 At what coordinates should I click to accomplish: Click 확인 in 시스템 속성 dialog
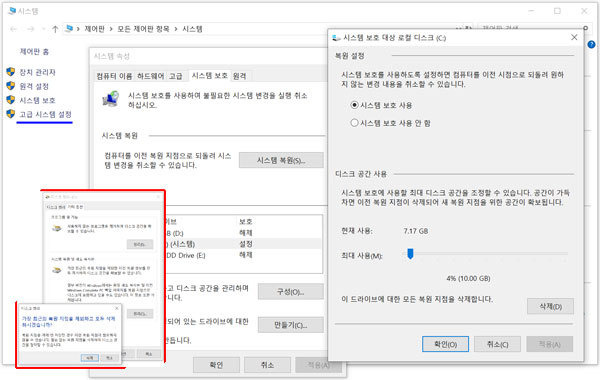(216, 365)
